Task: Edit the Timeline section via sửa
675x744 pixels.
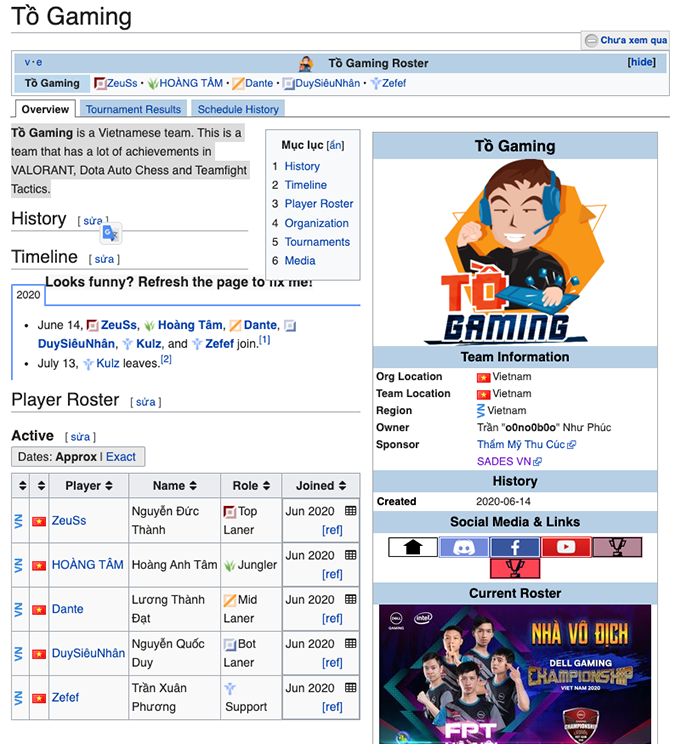Action: tap(104, 259)
